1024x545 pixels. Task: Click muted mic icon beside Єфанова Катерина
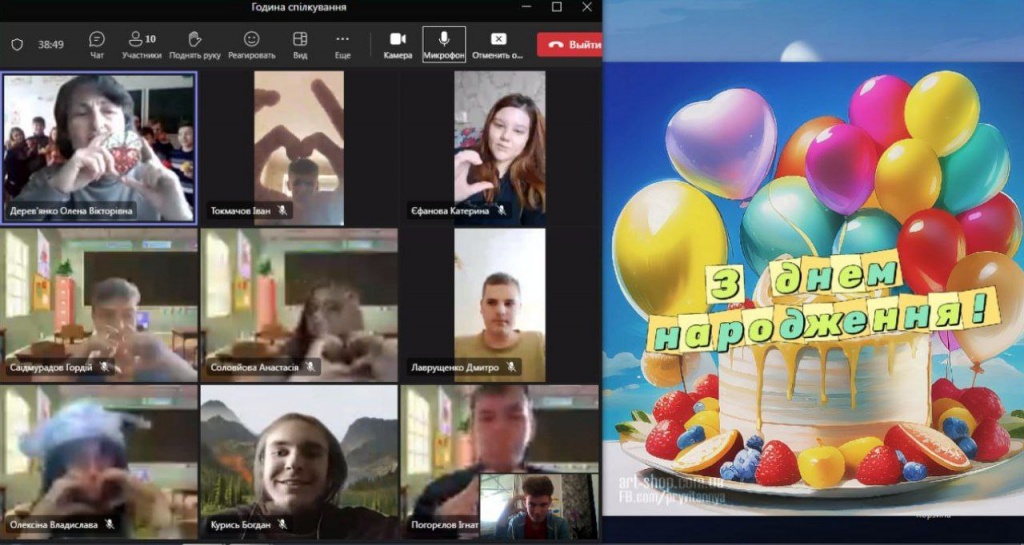[x=501, y=211]
